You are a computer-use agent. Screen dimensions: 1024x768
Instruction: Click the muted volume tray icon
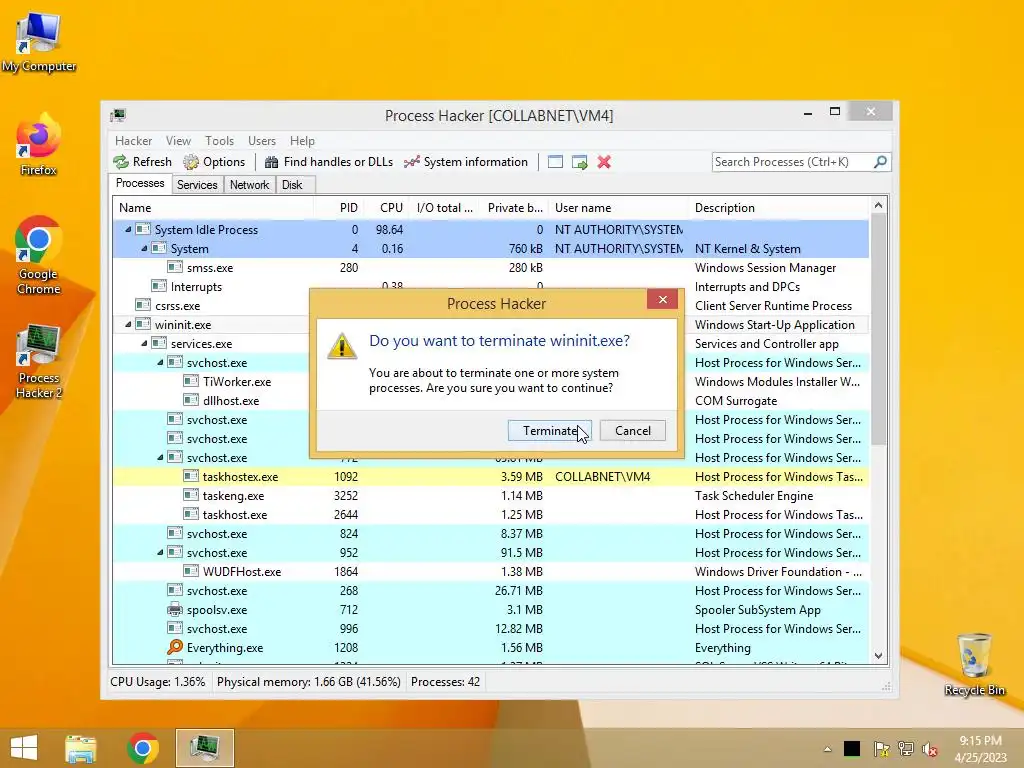click(x=930, y=749)
